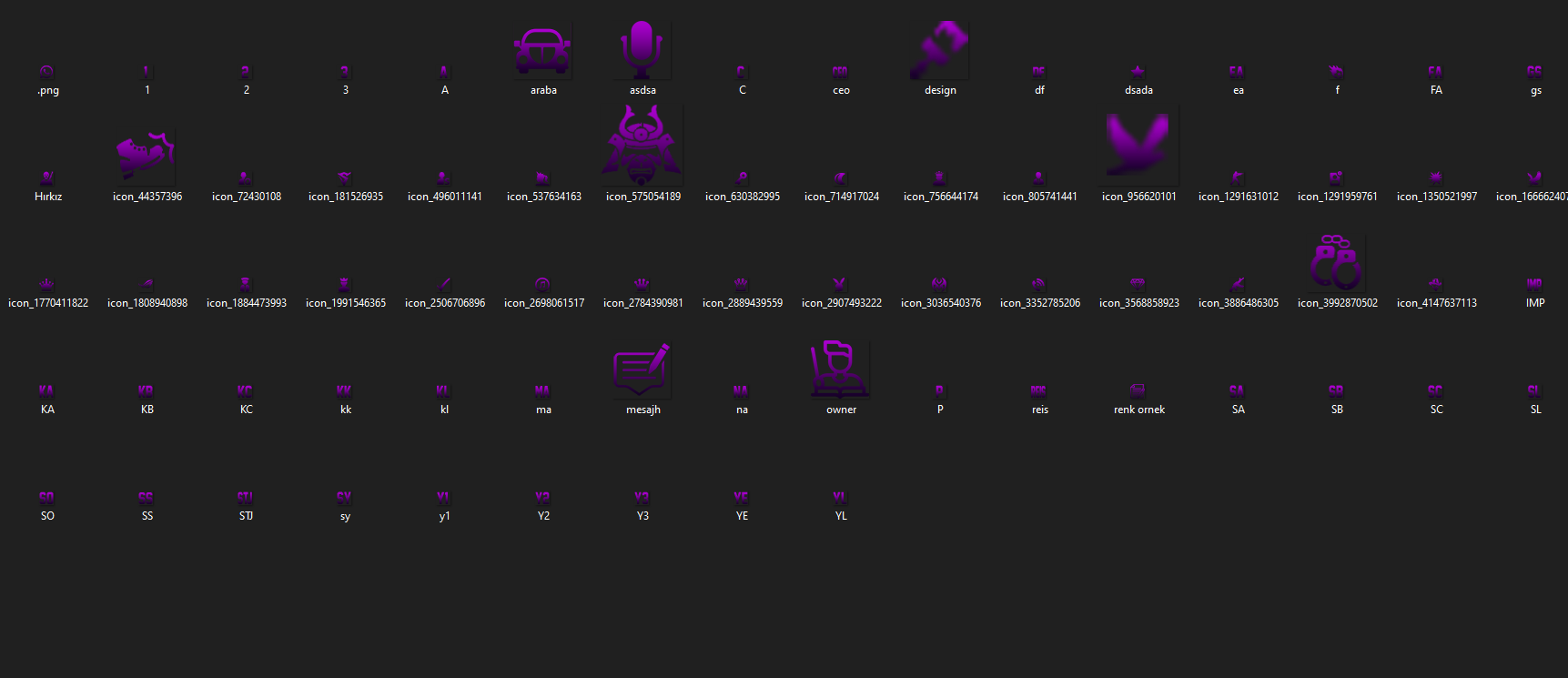Viewport: 1568px width, 678px height.
Task: Select the file named 1
Action: 146,71
